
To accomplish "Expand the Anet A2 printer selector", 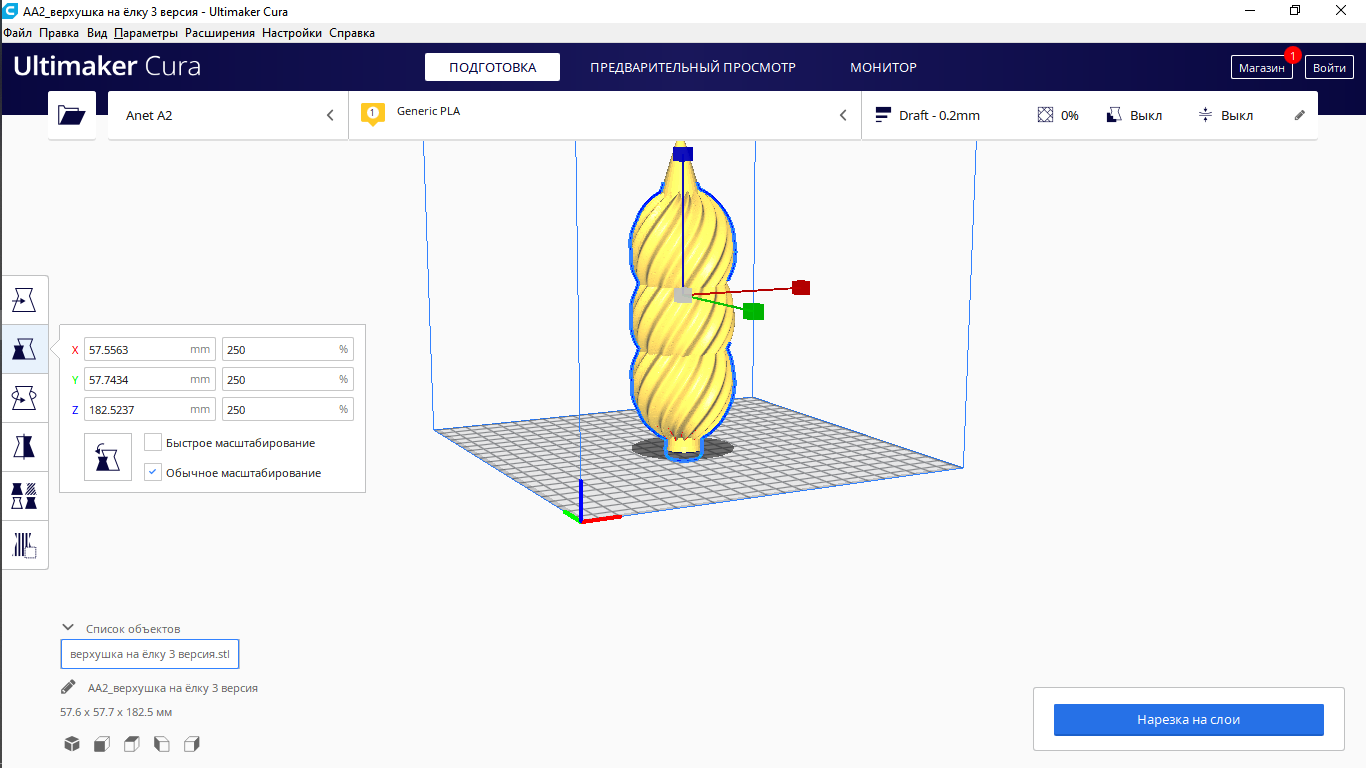I will 228,115.
